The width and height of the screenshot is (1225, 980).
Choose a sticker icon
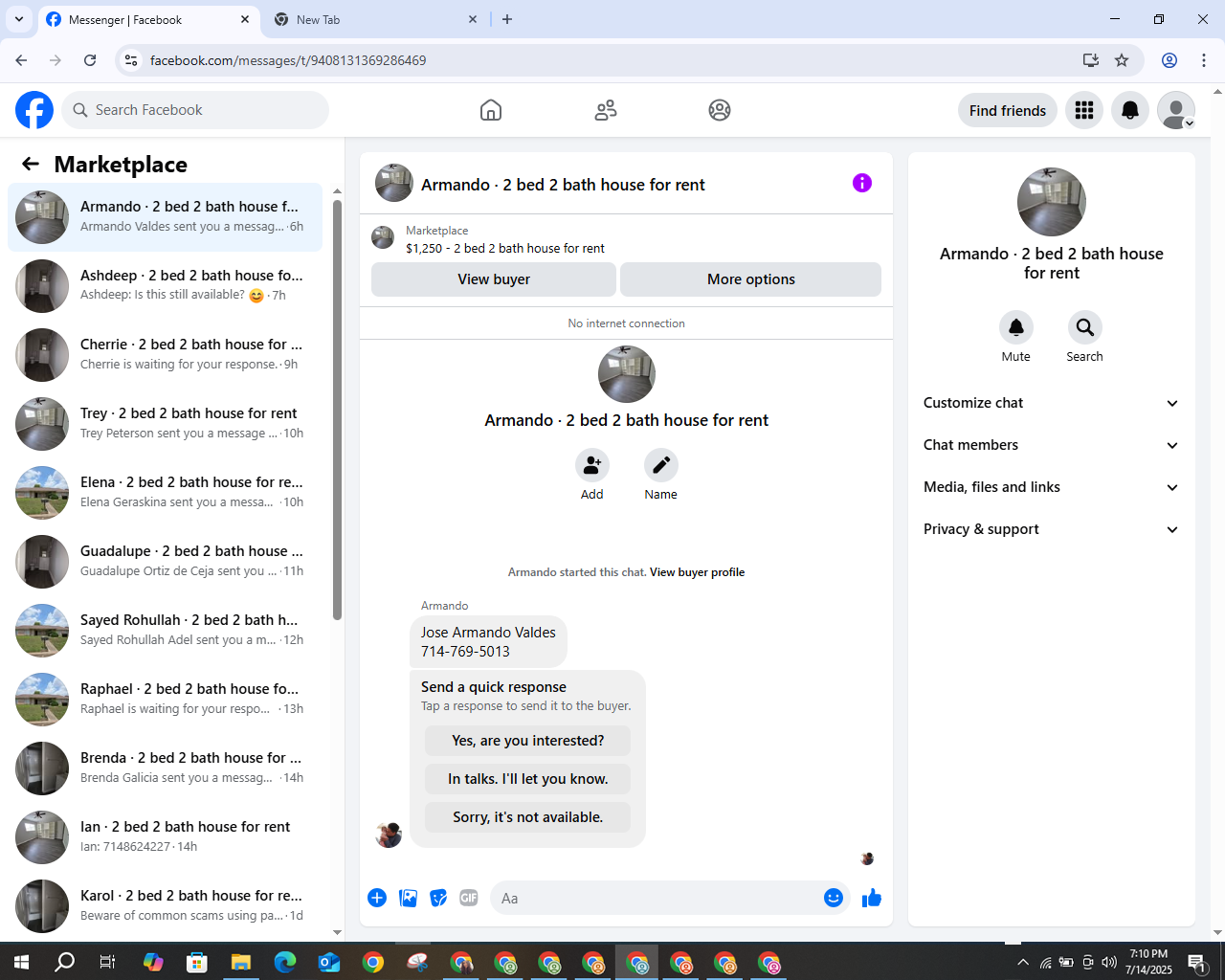[x=438, y=898]
